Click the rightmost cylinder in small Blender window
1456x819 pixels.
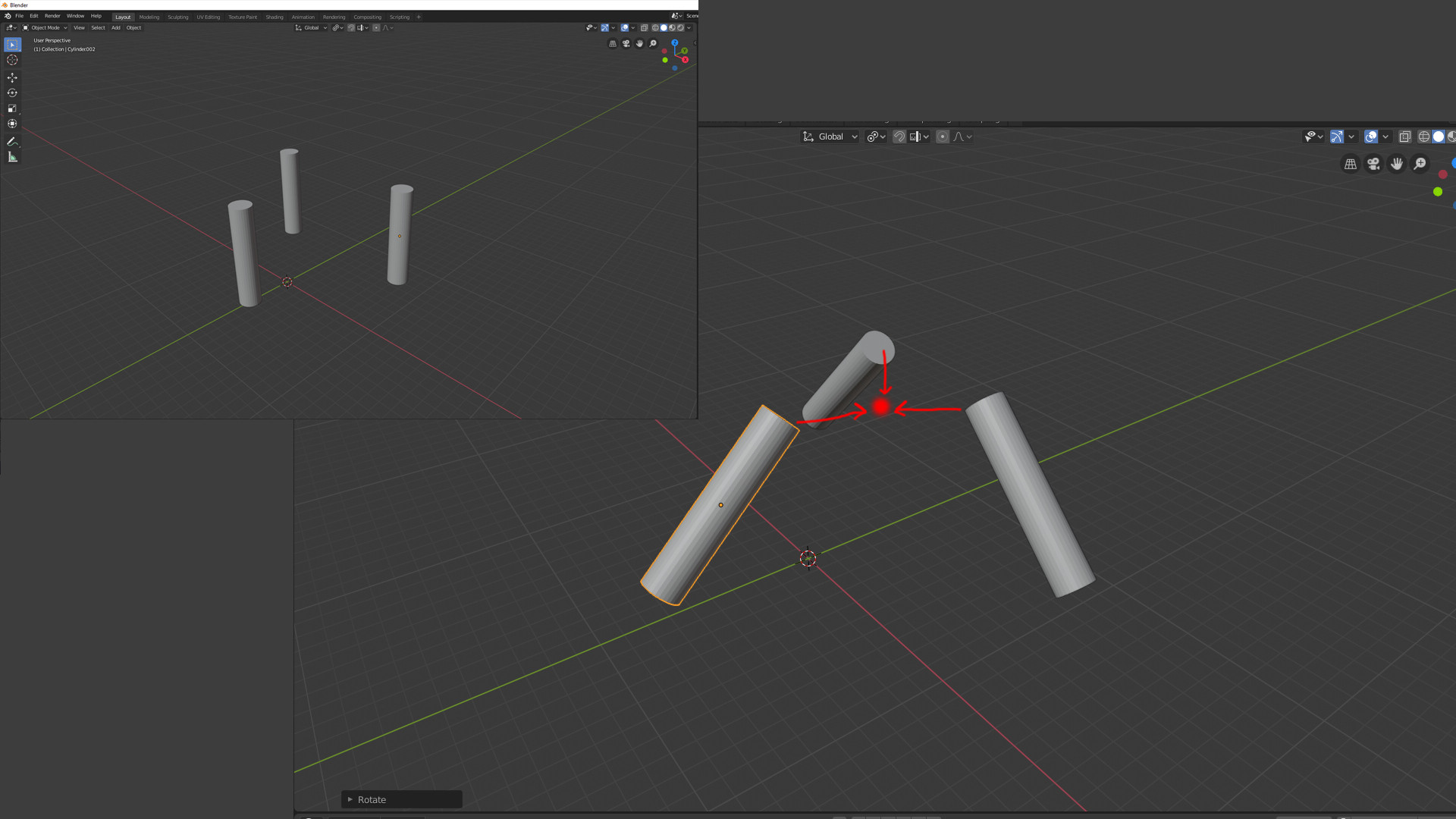tap(400, 235)
